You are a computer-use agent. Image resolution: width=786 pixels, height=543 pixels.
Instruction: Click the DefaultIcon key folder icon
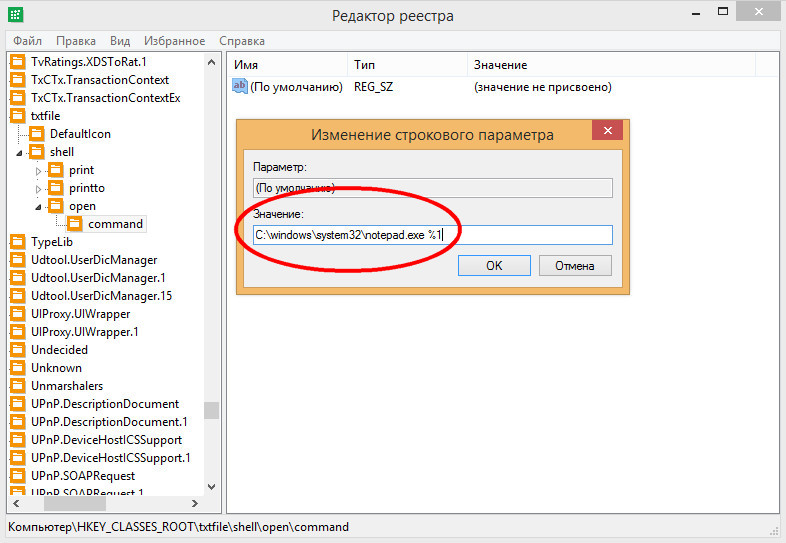tap(37, 134)
